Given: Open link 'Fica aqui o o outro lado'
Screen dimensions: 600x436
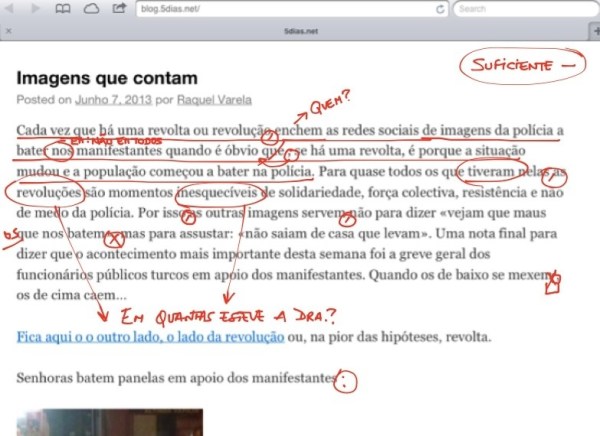Looking at the screenshot, I should pos(150,337).
